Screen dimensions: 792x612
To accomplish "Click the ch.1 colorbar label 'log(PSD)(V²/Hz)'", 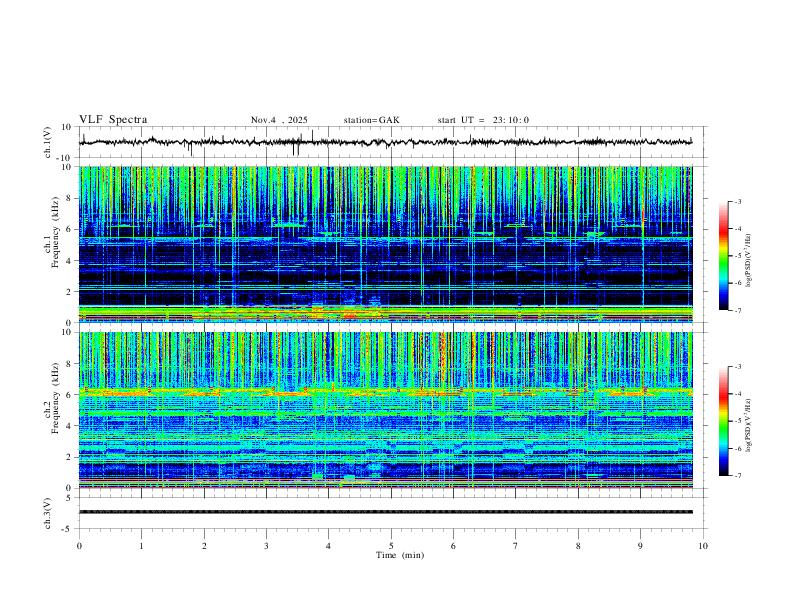I will [x=749, y=260].
